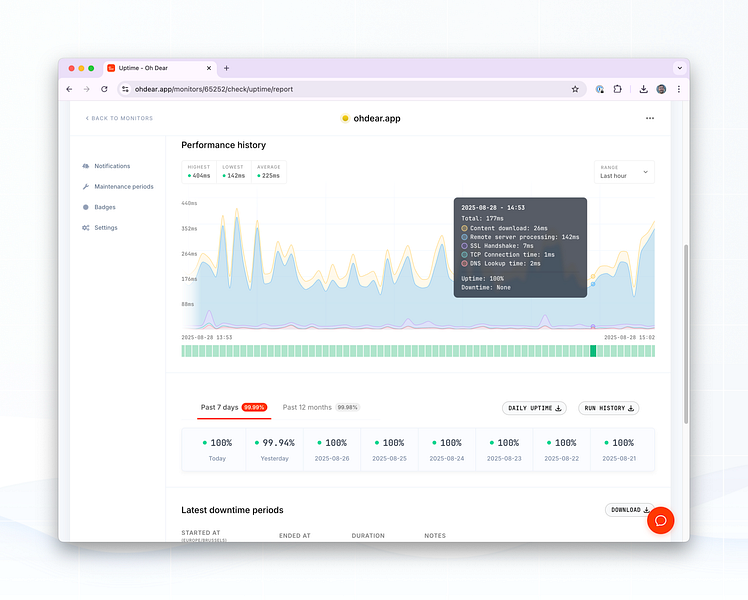Open the red chat support bubble
This screenshot has width=748, height=600.
661,520
